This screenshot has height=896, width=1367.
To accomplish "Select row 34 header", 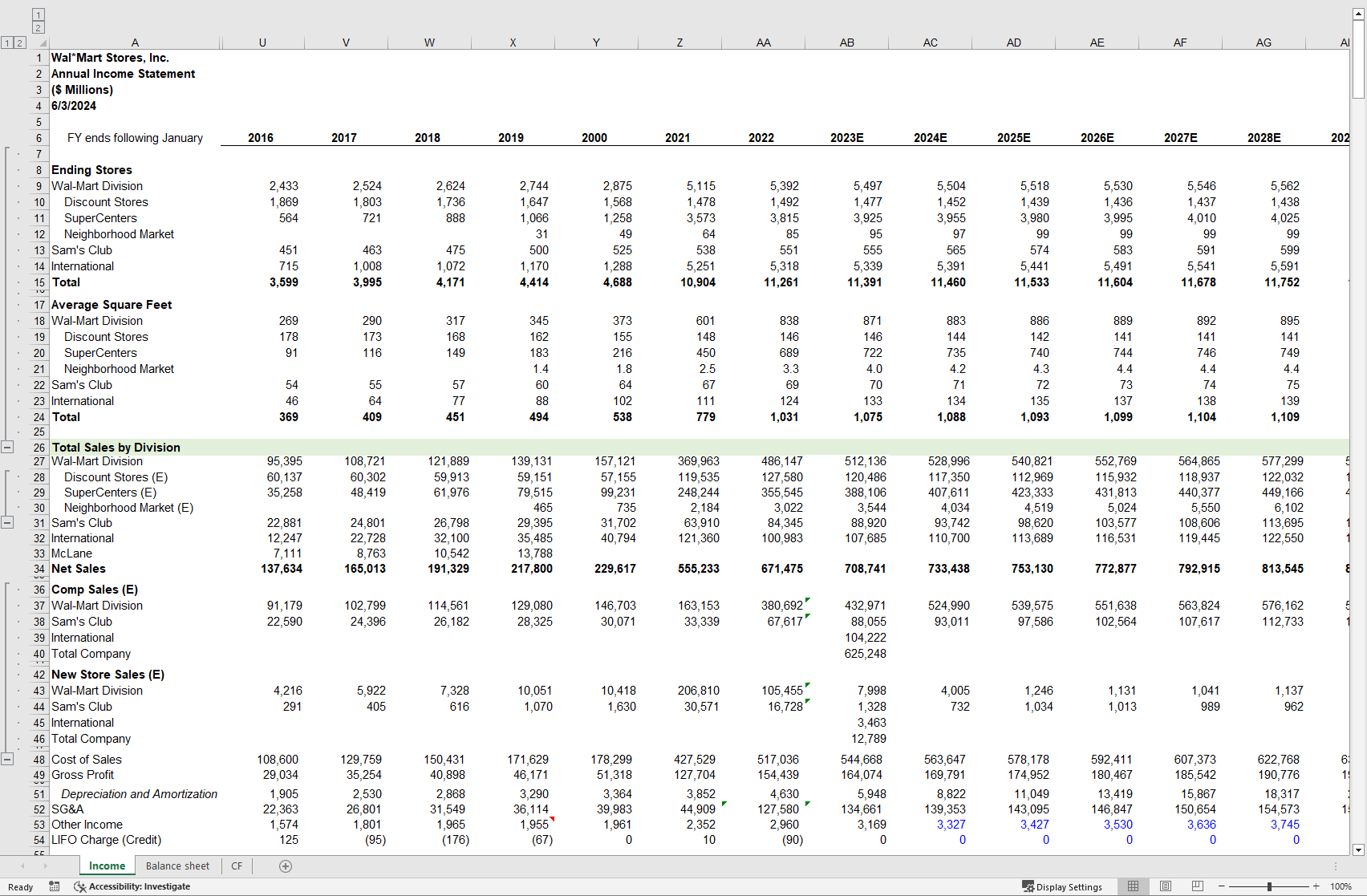I will [x=39, y=569].
